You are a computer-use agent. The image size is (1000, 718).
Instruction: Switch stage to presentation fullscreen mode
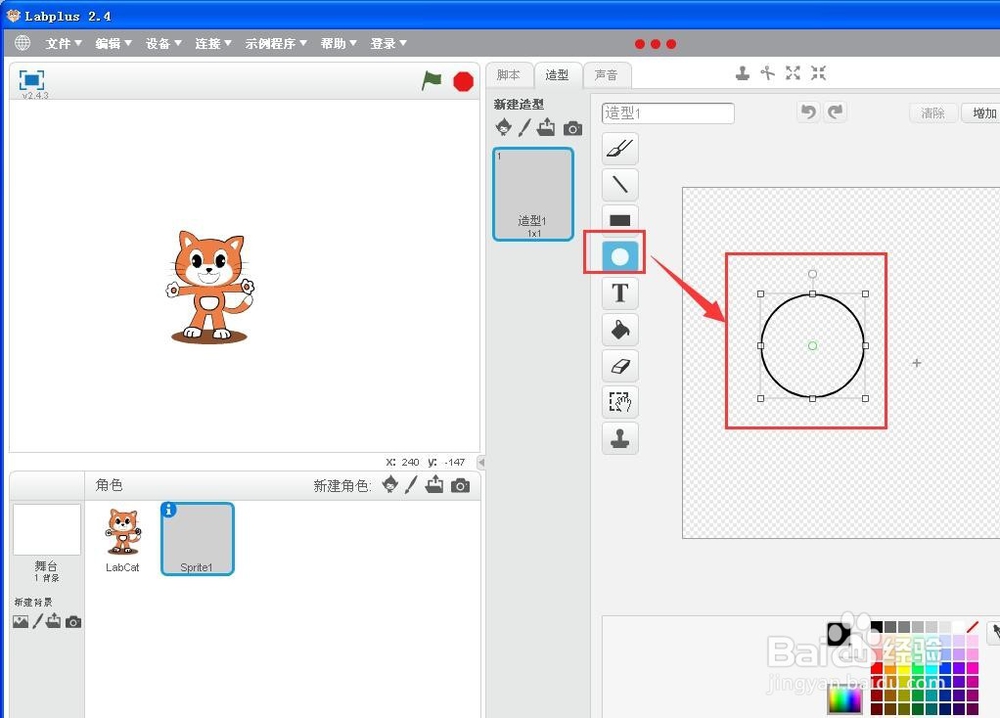click(x=31, y=80)
